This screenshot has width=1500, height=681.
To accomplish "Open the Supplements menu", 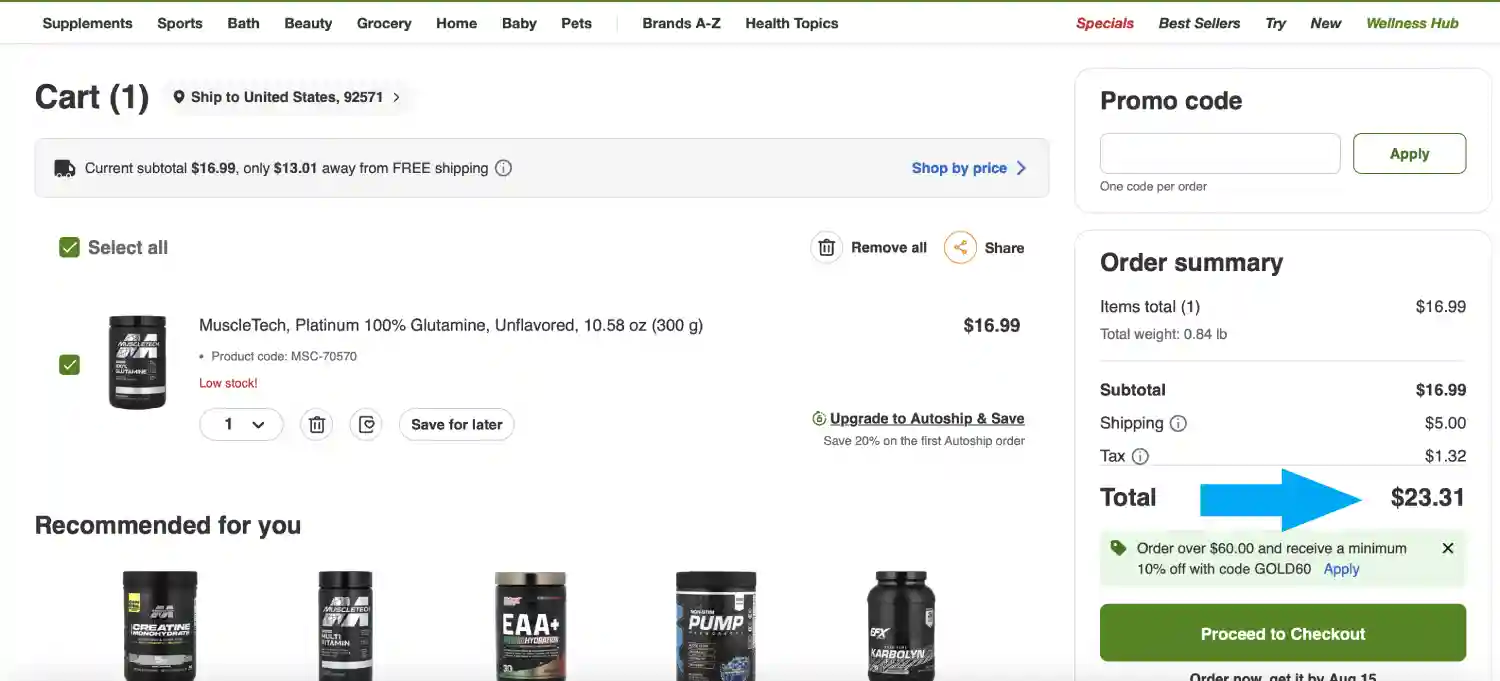I will pyautogui.click(x=87, y=23).
